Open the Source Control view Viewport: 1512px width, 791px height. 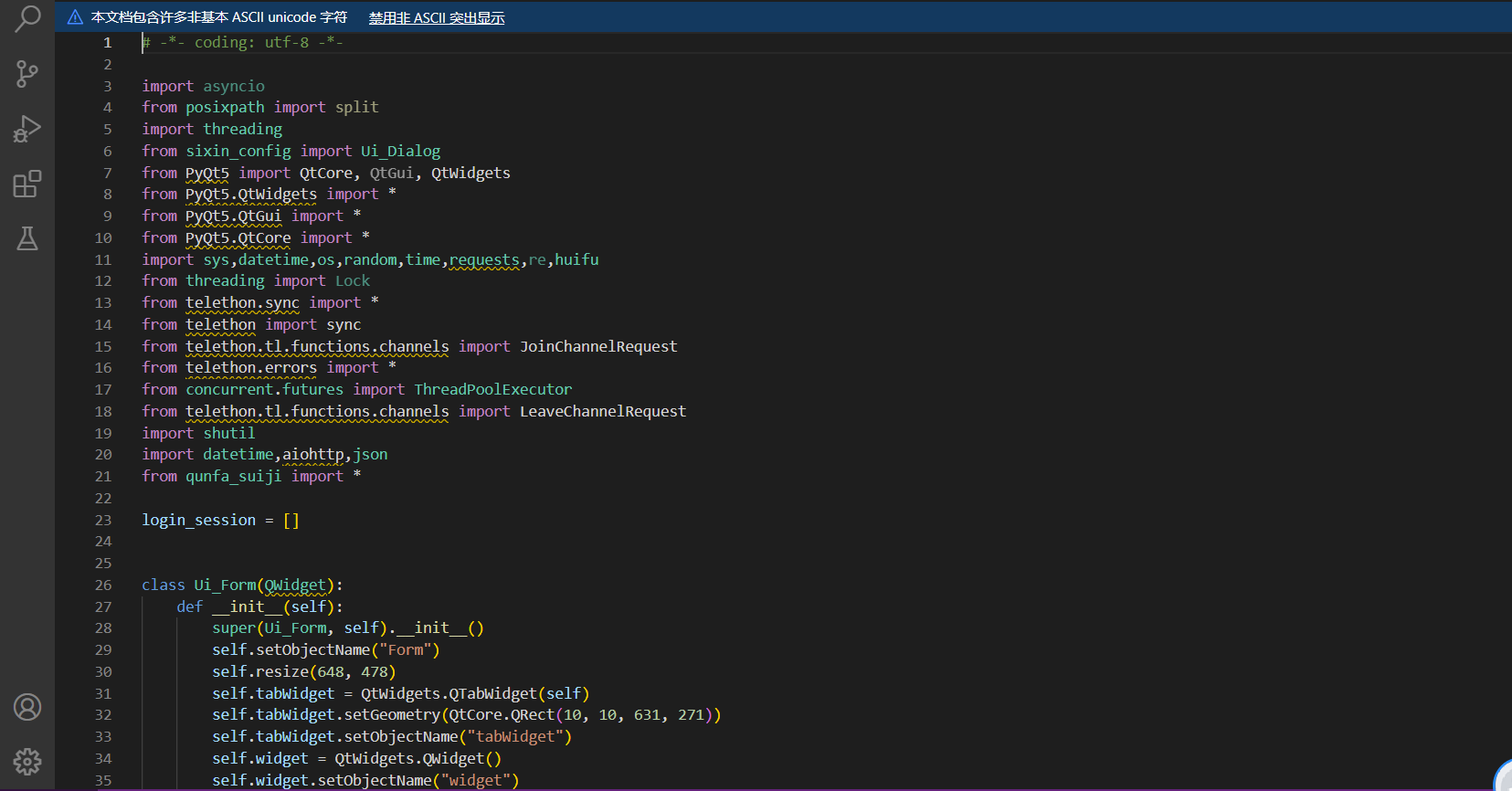[27, 74]
